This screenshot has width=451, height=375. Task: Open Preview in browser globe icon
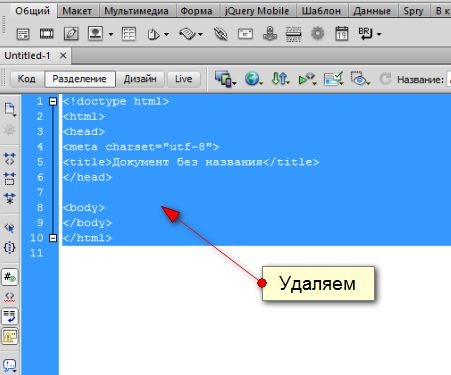(x=252, y=79)
